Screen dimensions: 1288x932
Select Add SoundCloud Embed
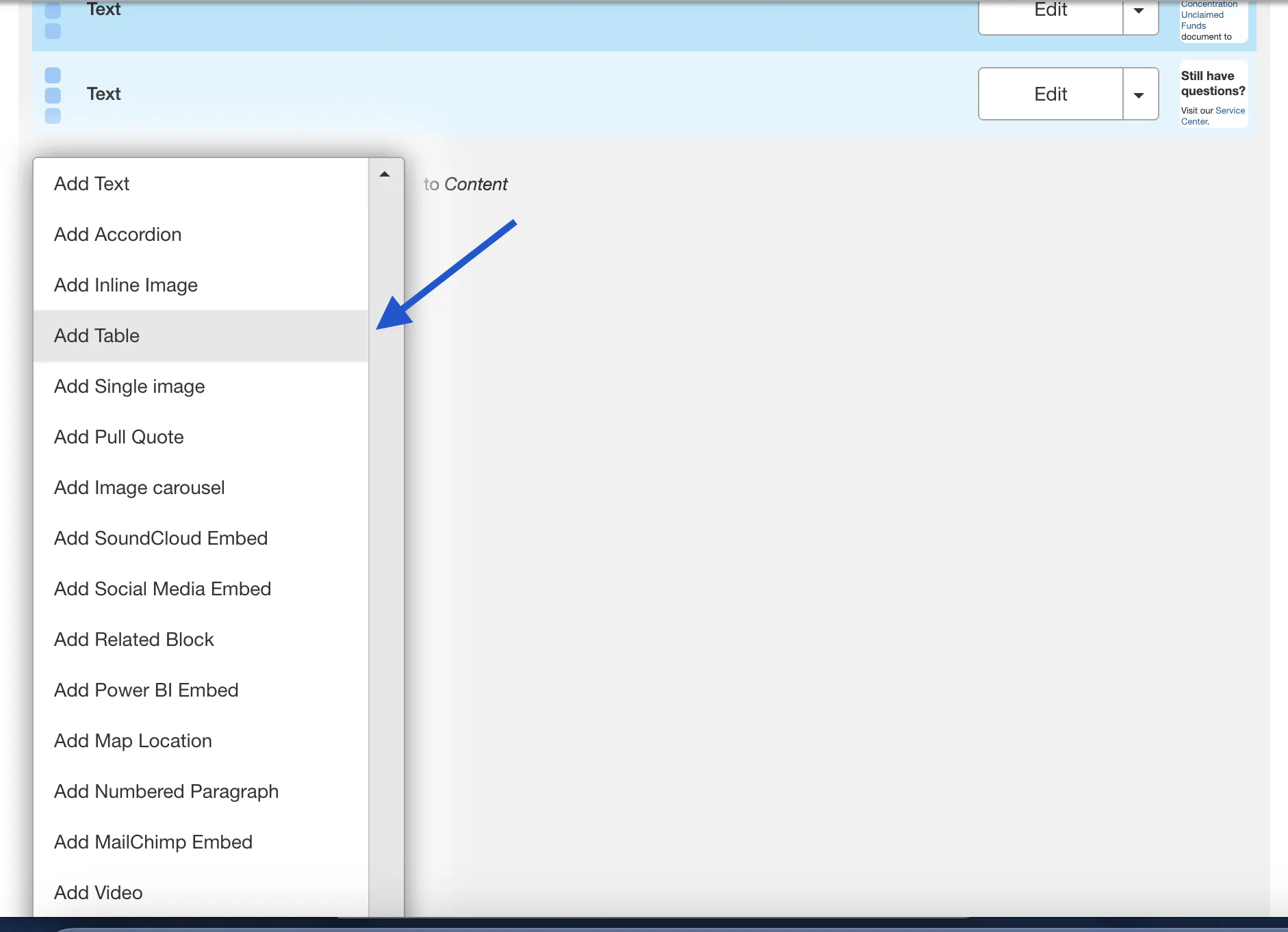pos(201,538)
